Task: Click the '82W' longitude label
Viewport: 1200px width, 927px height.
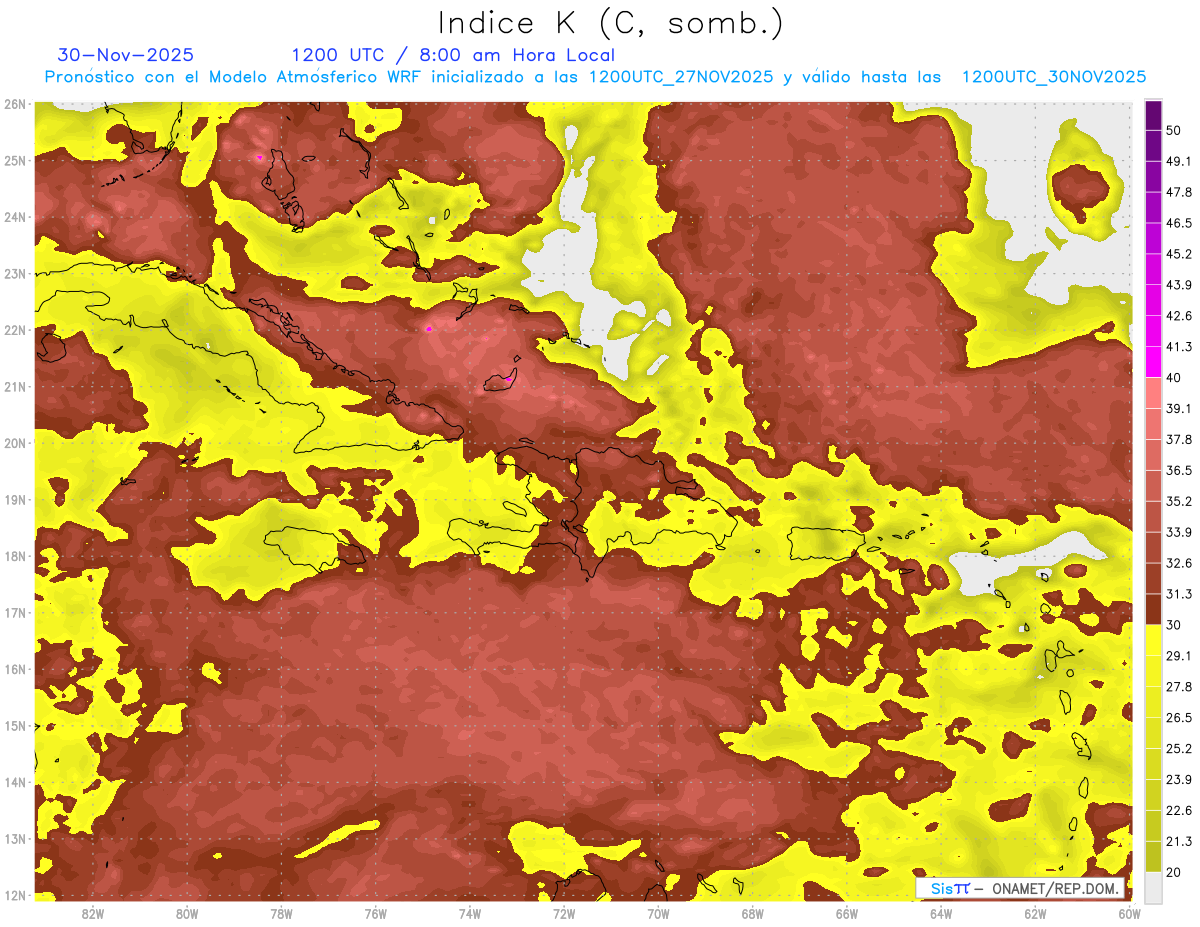Action: 92,913
